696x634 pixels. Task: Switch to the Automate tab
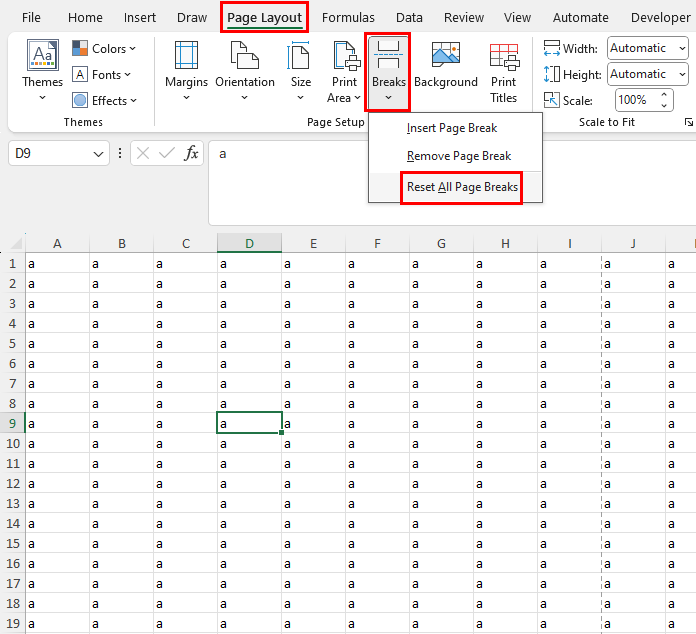(581, 18)
